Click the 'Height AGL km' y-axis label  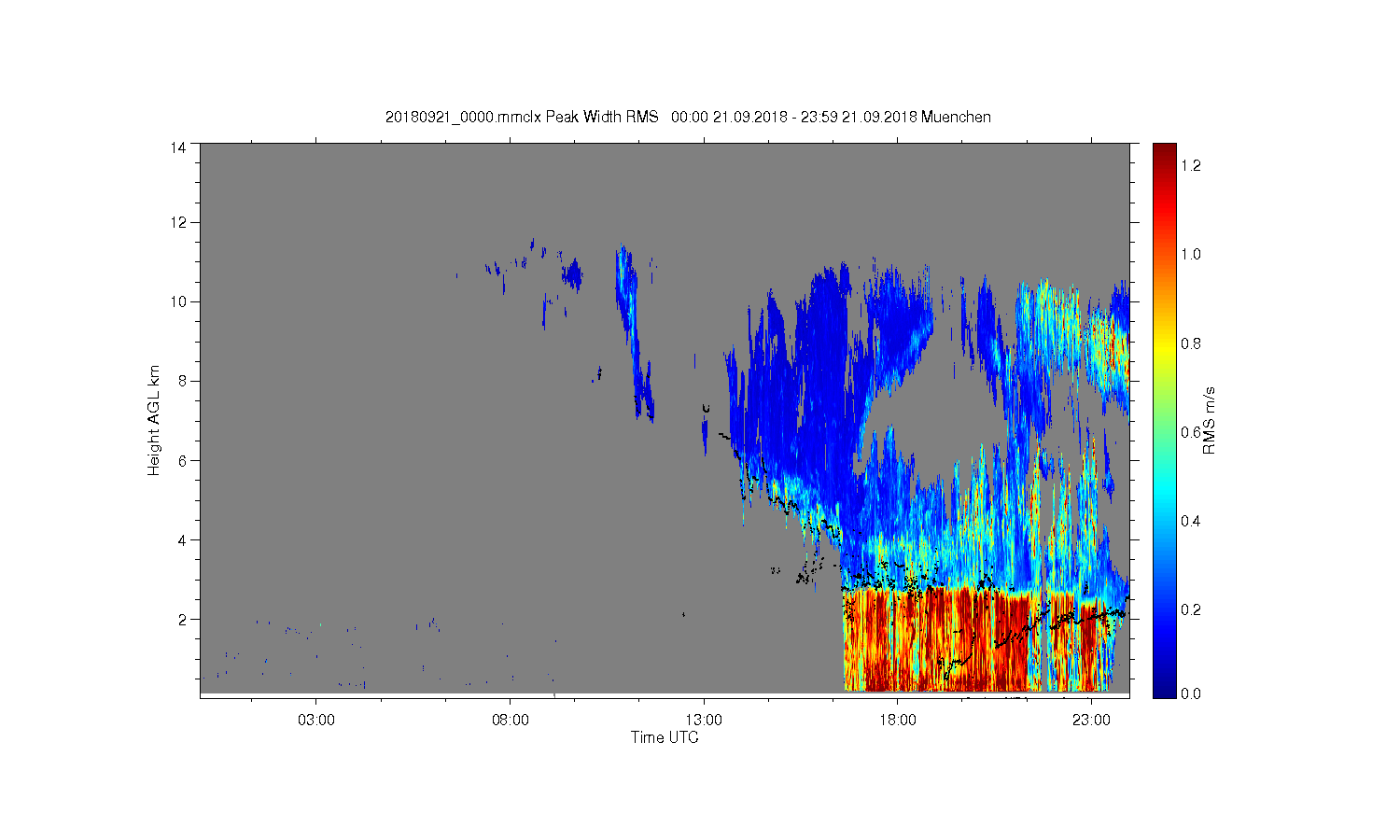point(154,420)
